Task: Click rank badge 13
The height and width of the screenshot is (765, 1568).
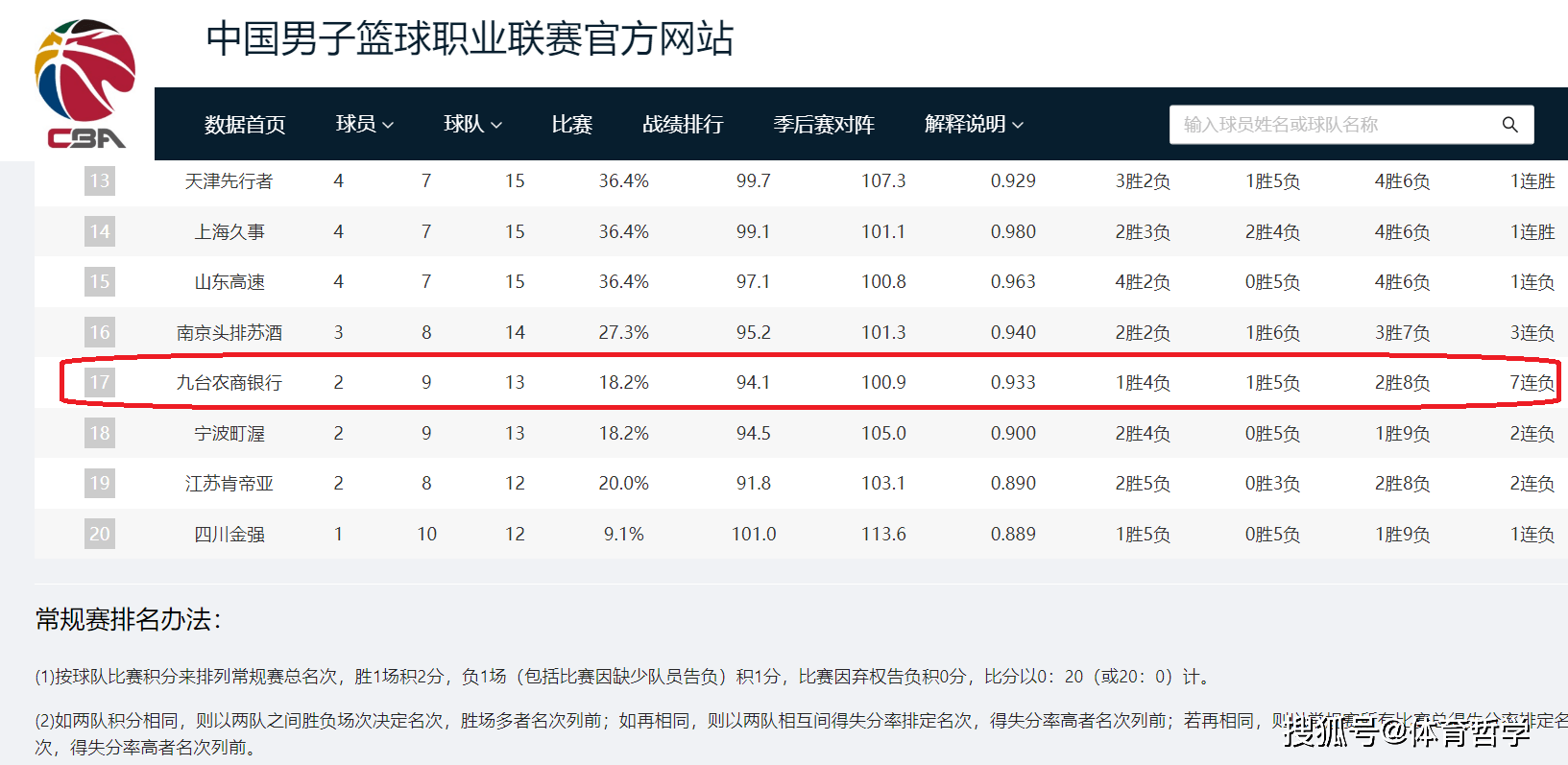Action: click(x=100, y=181)
